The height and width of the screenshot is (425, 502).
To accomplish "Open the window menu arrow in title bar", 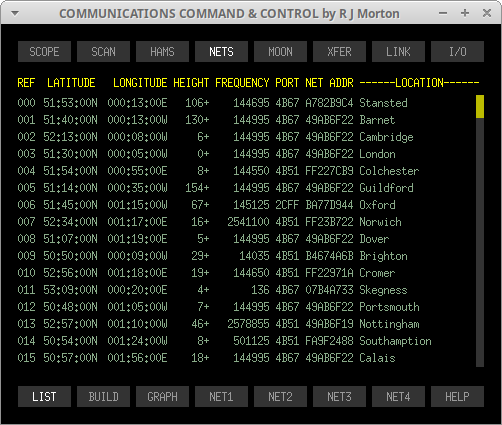I will point(15,14).
